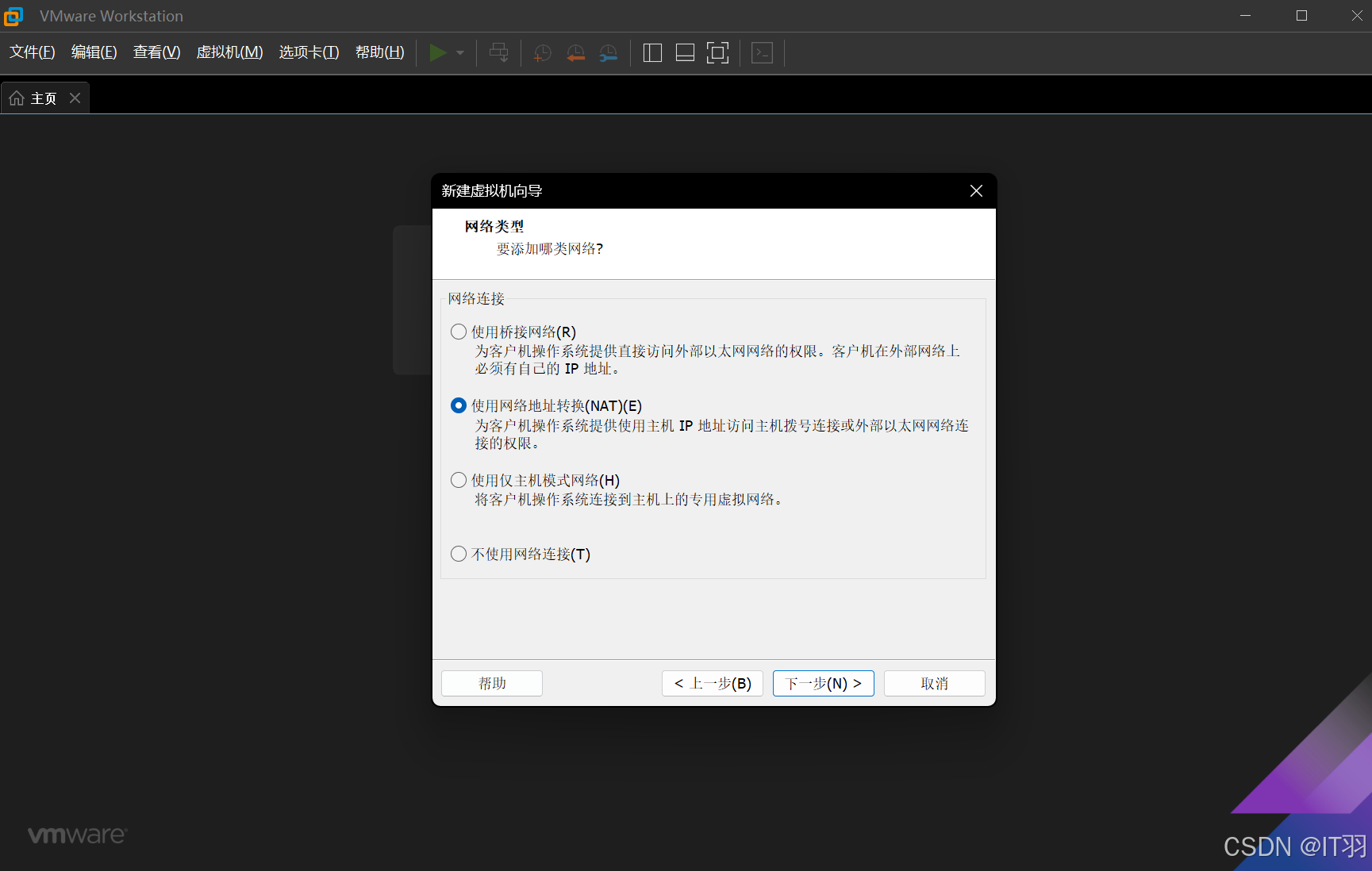This screenshot has height=871, width=1372.
Task: Go back with 上一步(B) button
Action: 713,683
